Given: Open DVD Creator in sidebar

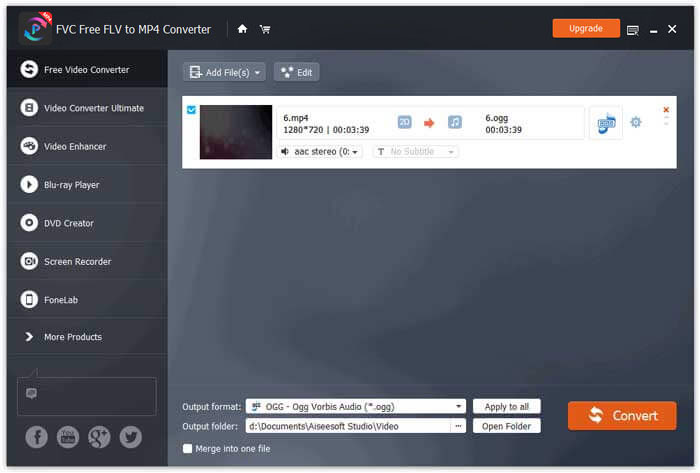Looking at the screenshot, I should coord(88,223).
